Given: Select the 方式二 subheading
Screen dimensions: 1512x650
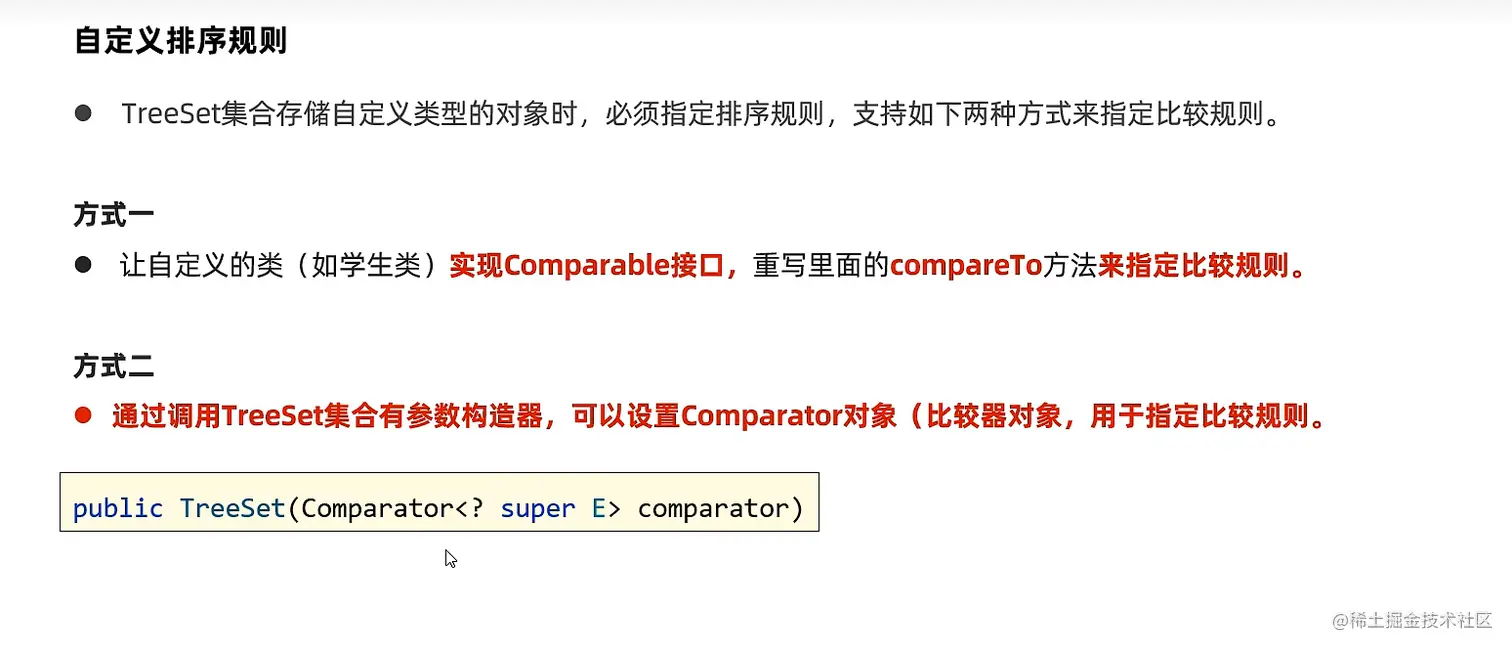Looking at the screenshot, I should [x=114, y=366].
